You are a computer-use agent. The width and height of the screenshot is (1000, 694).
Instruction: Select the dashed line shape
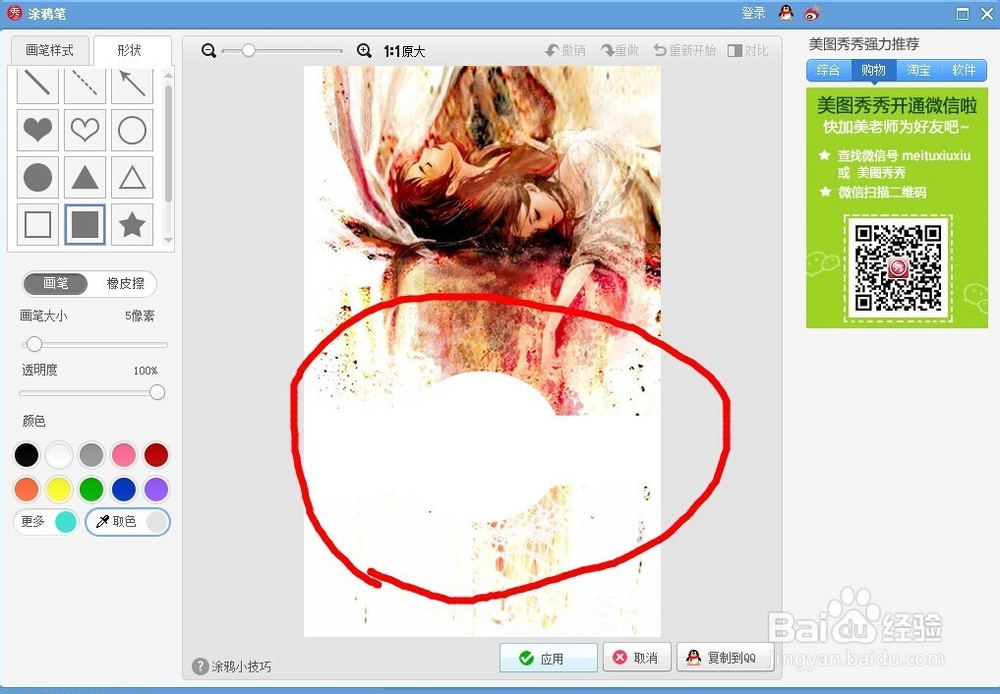click(85, 85)
